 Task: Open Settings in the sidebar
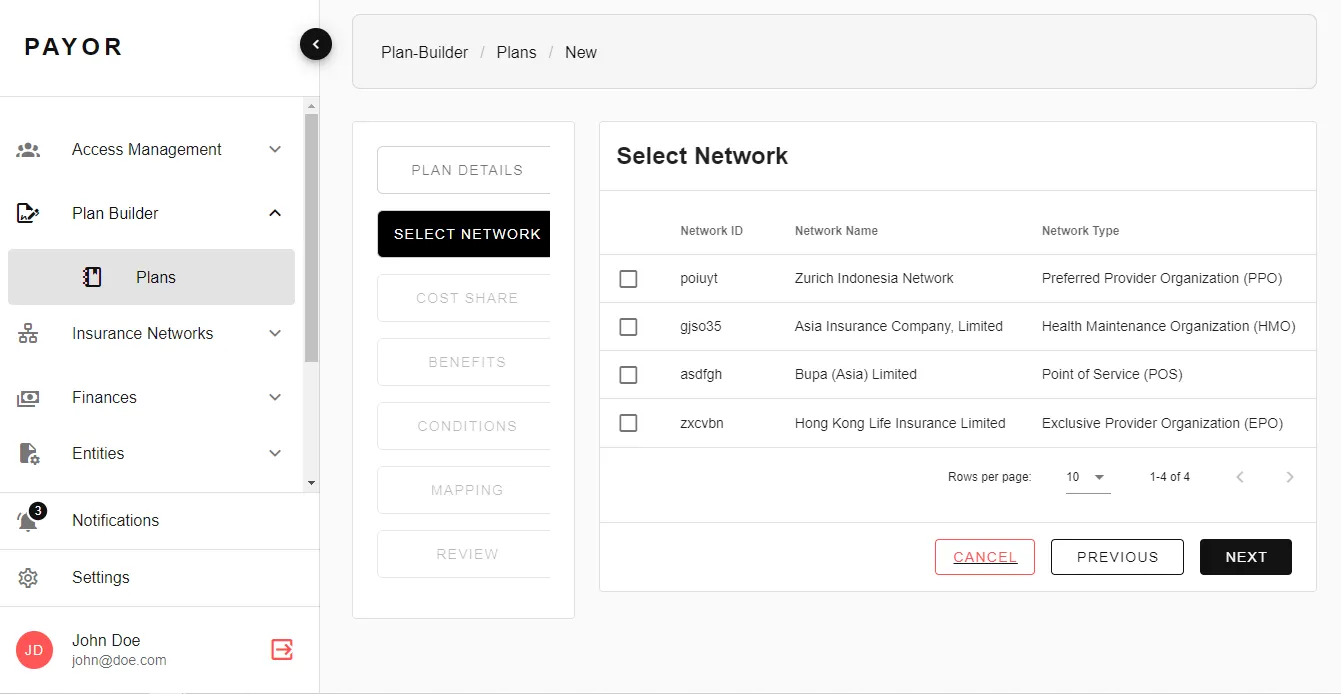[x=159, y=578]
